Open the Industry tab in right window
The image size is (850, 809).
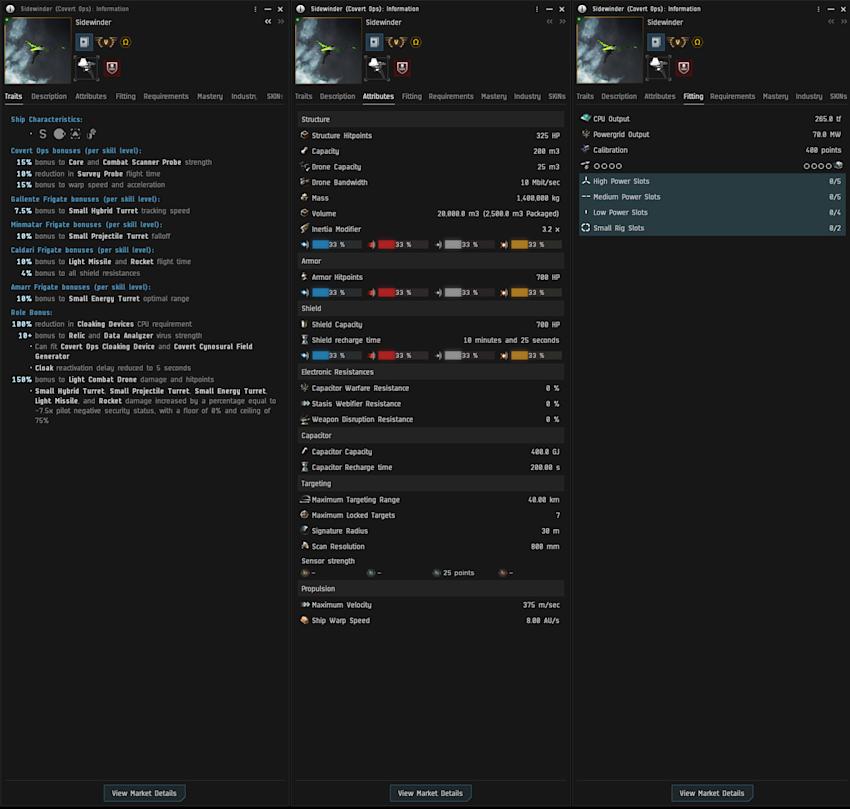809,96
